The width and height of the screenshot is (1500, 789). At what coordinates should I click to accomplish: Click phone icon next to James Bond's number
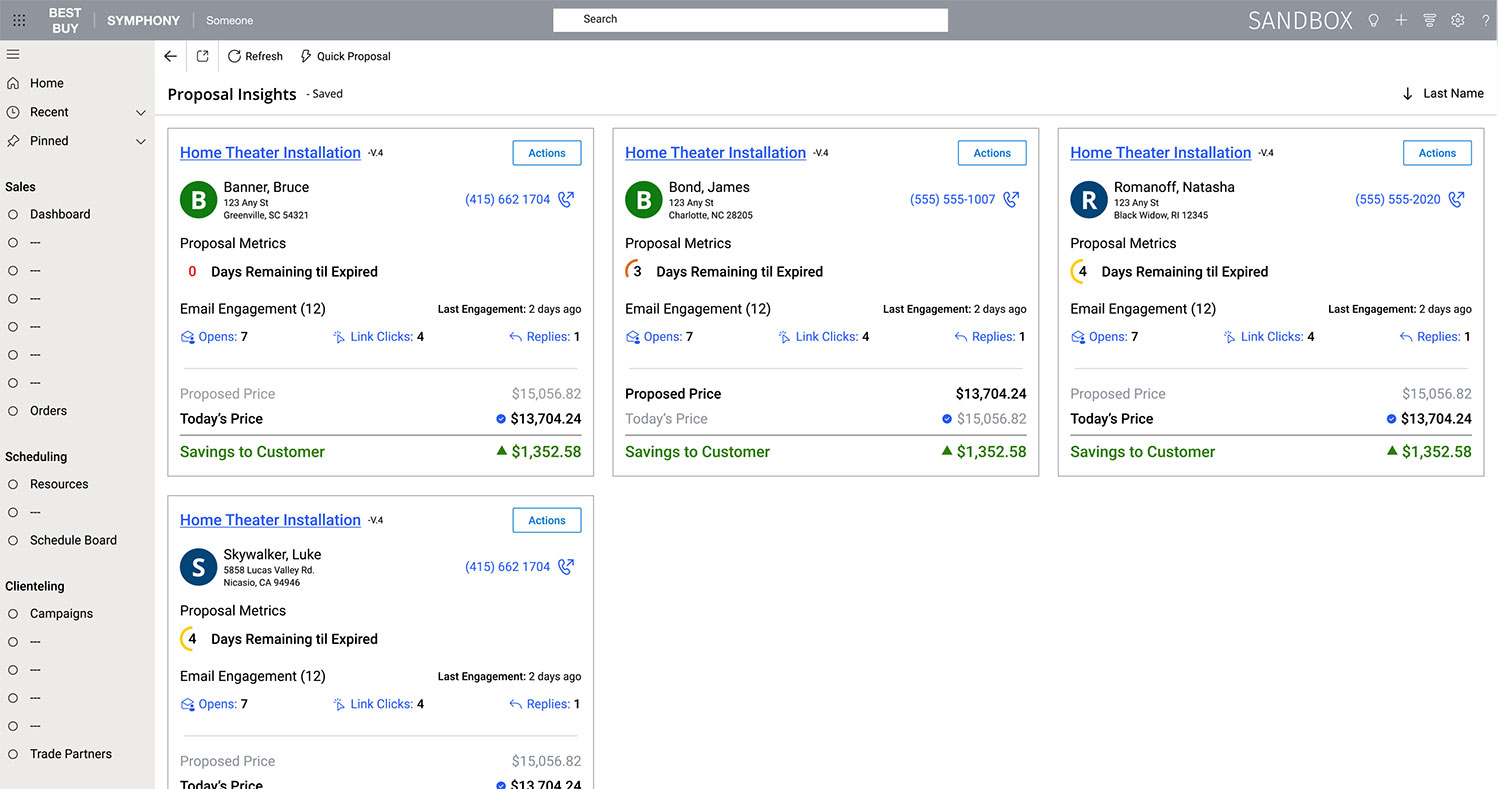click(x=1011, y=200)
